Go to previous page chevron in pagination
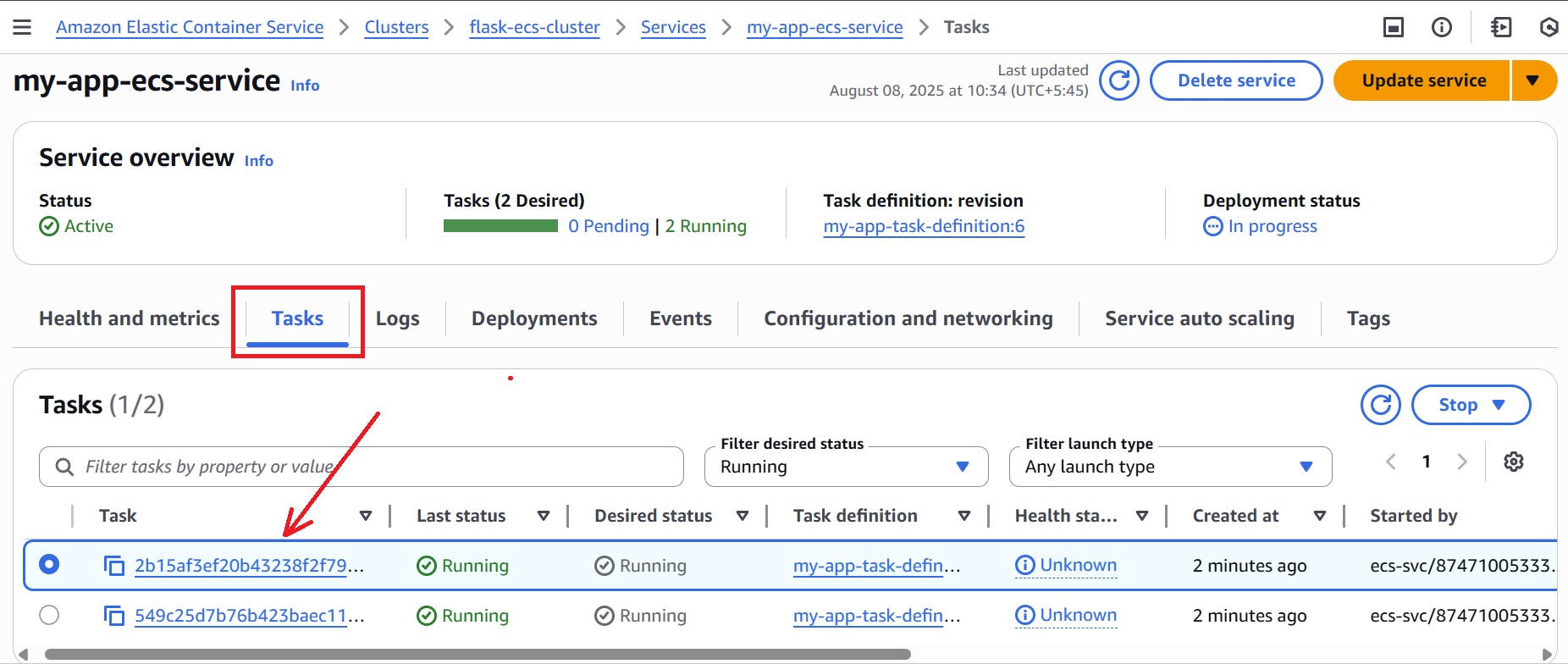The width and height of the screenshot is (1568, 664). [1391, 462]
